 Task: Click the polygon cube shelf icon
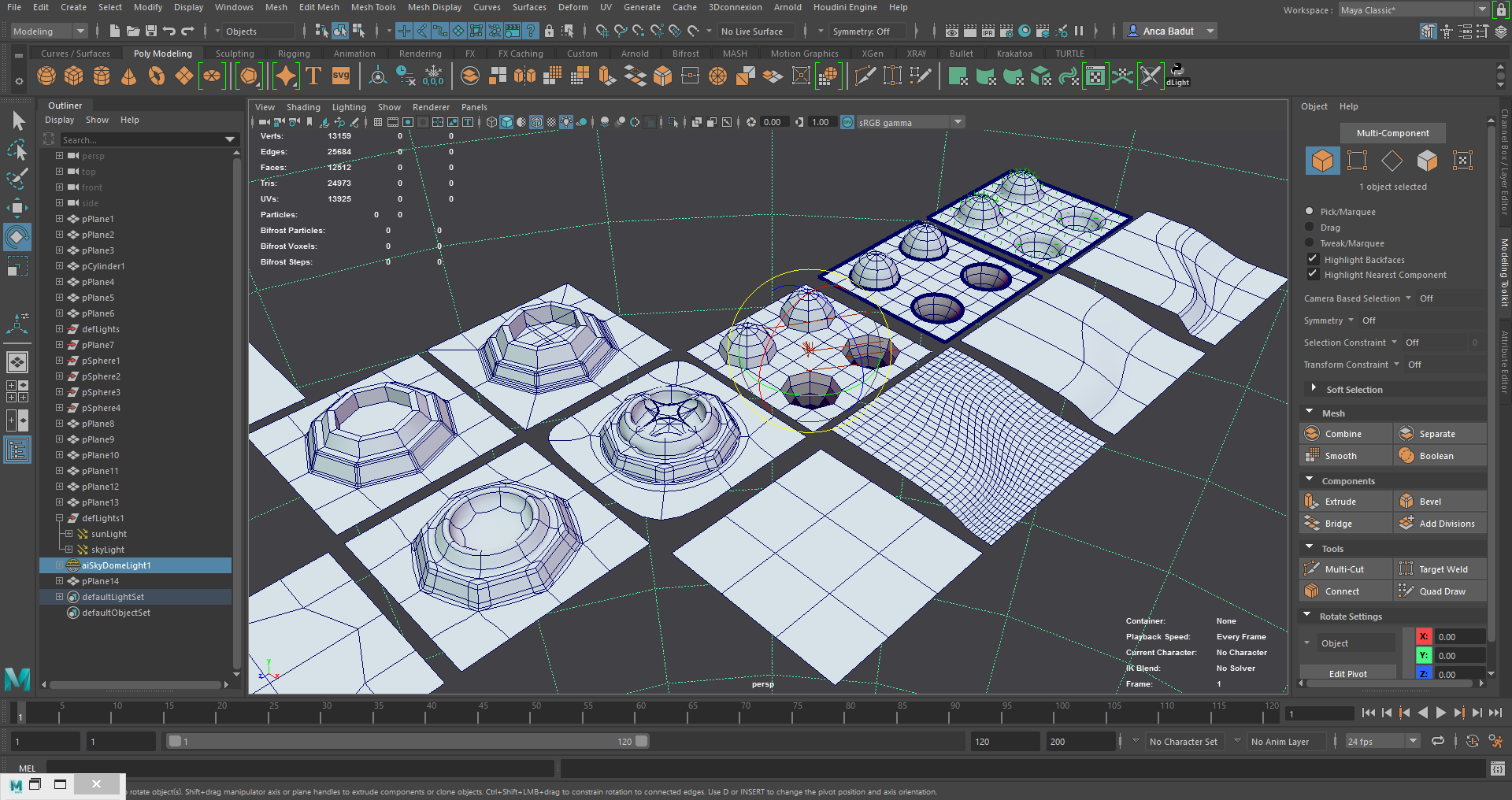[74, 76]
